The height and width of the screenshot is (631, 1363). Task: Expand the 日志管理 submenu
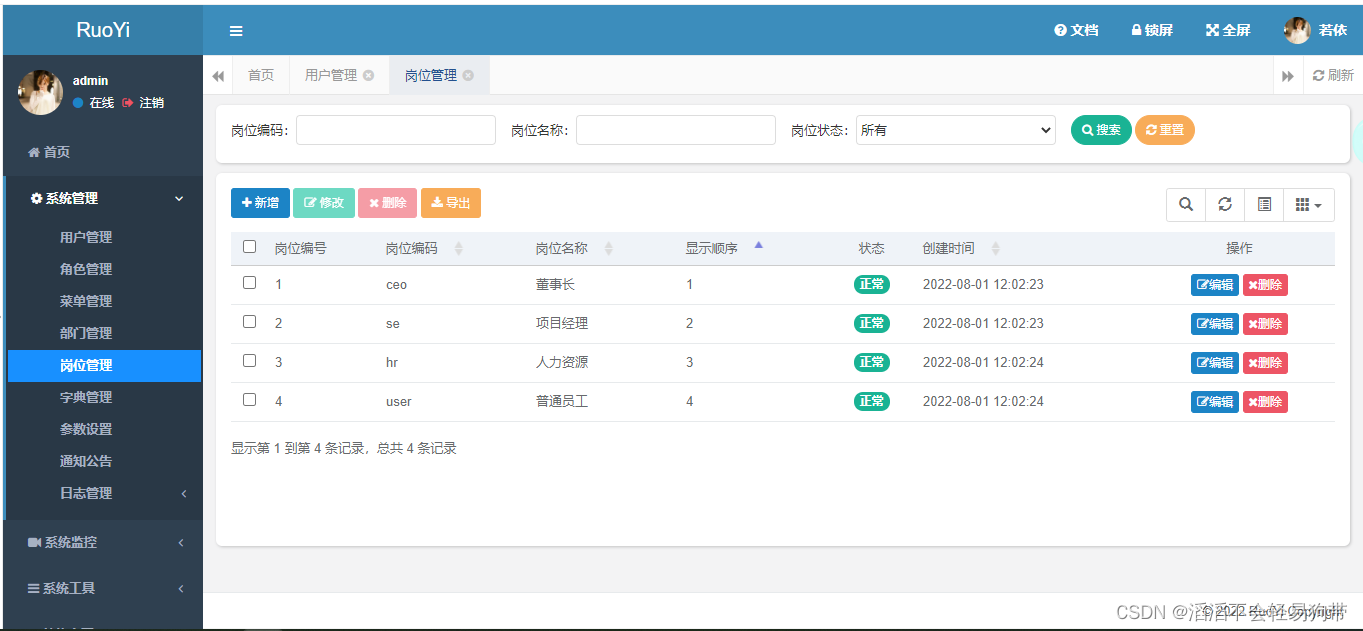point(104,493)
